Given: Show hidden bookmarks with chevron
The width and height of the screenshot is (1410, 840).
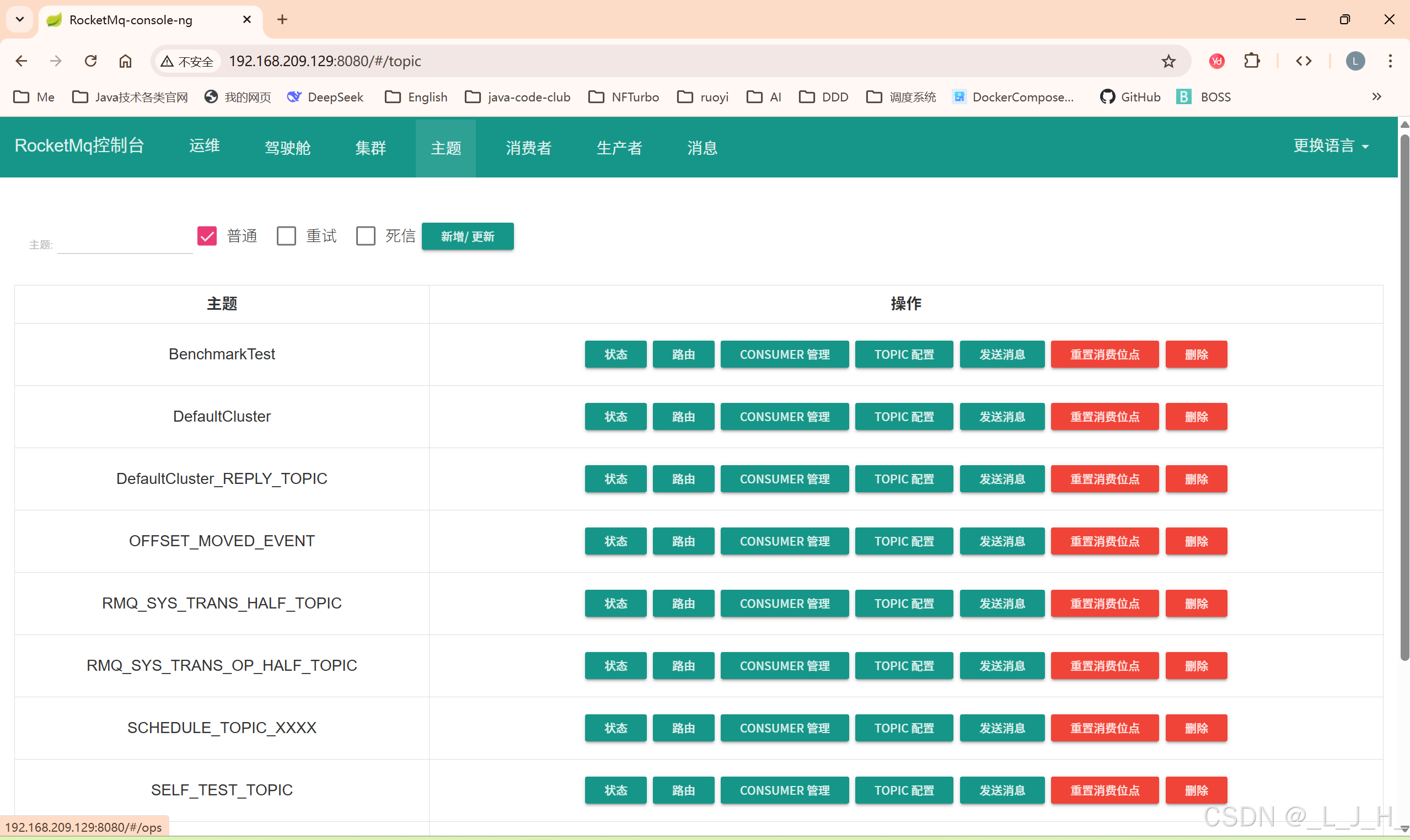Looking at the screenshot, I should [x=1376, y=97].
